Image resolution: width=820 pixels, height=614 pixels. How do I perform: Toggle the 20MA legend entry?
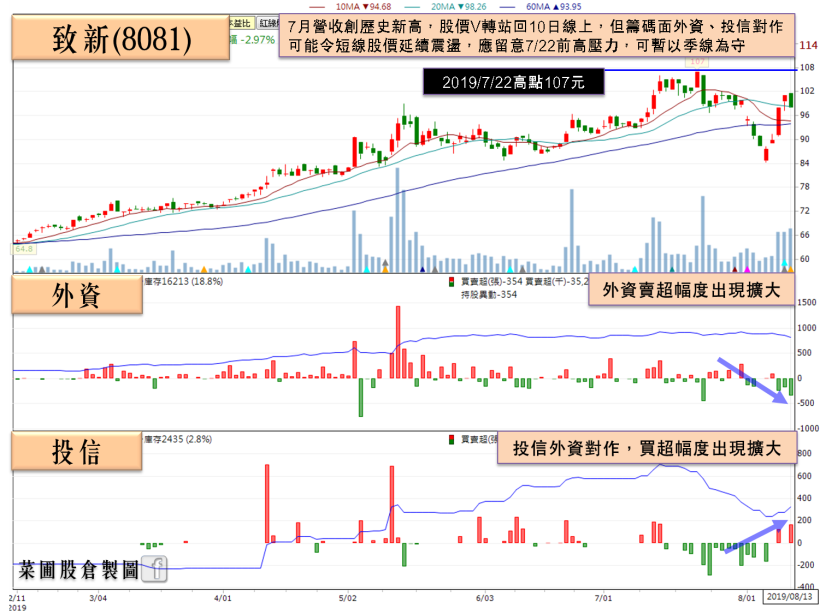pos(446,6)
